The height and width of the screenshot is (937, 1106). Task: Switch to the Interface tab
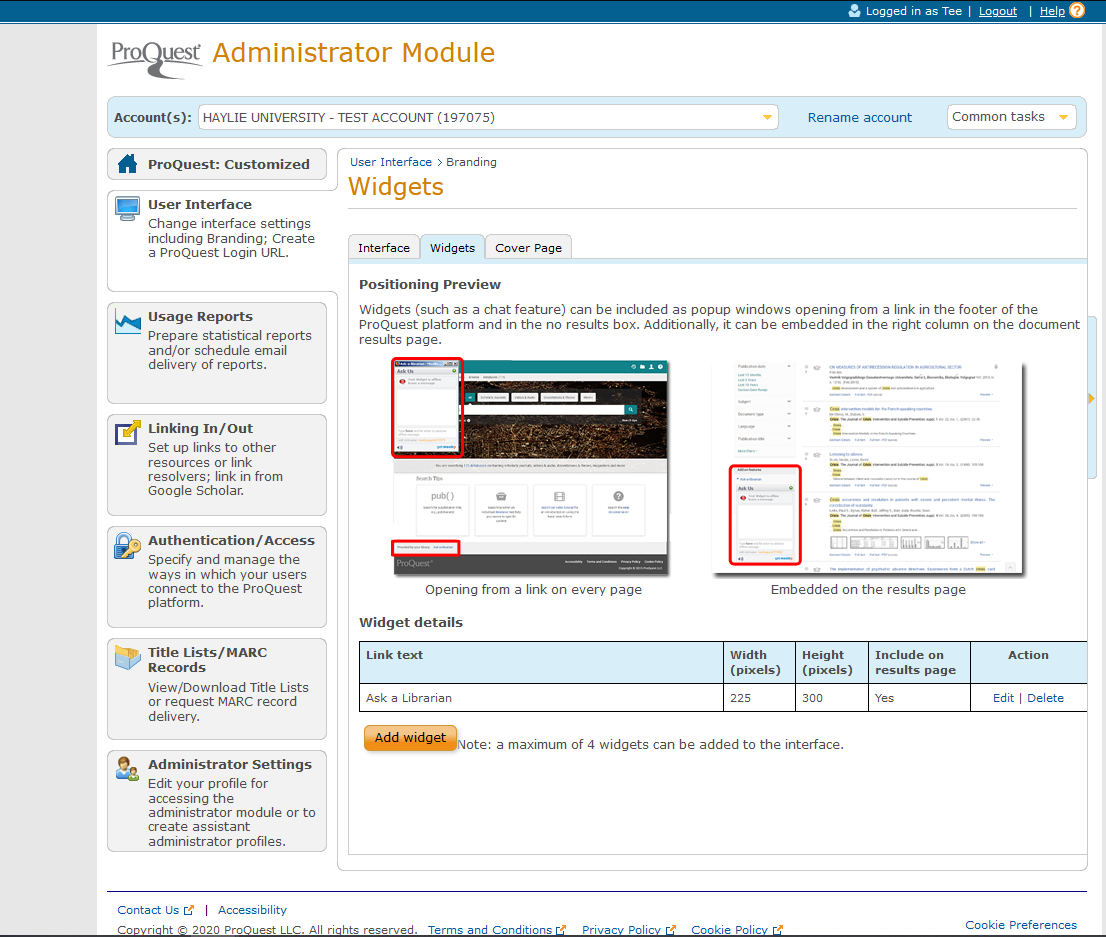pyautogui.click(x=384, y=248)
